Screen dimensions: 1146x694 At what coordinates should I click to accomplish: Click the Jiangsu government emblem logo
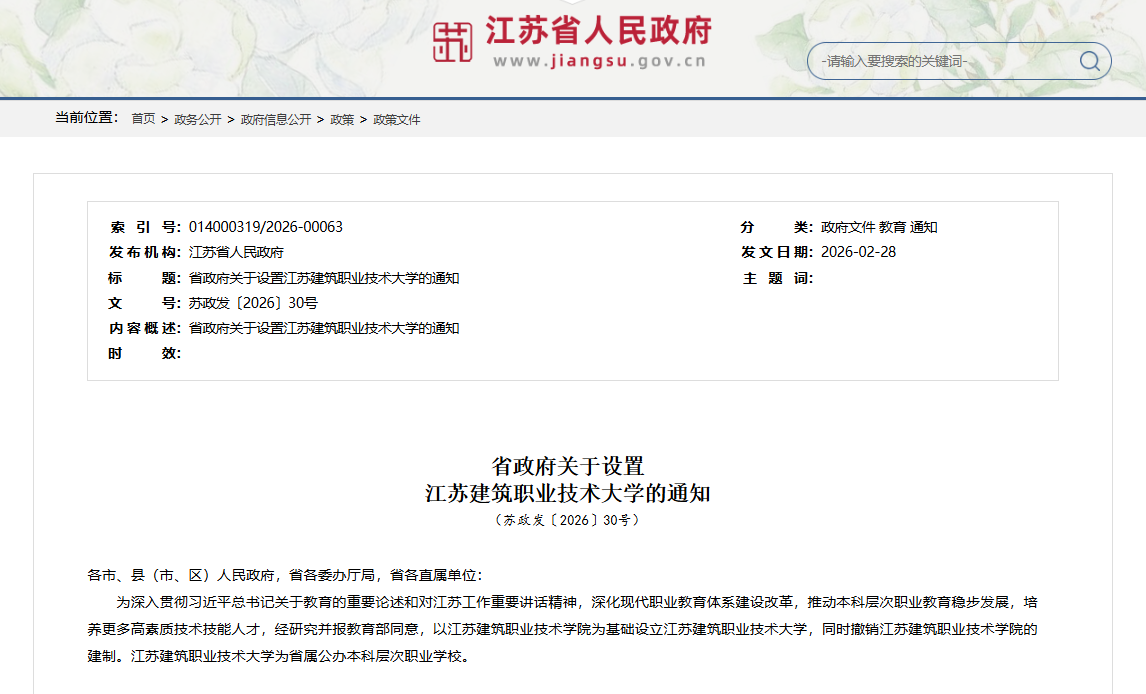(x=452, y=44)
